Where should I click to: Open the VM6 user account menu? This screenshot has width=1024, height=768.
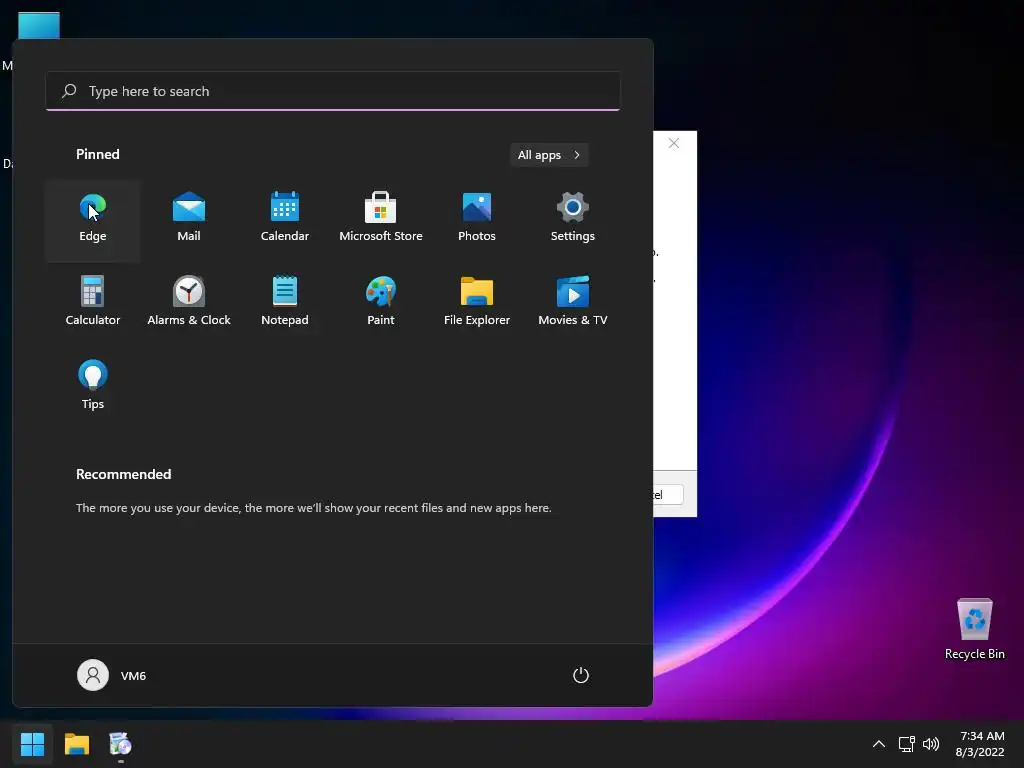tap(112, 675)
